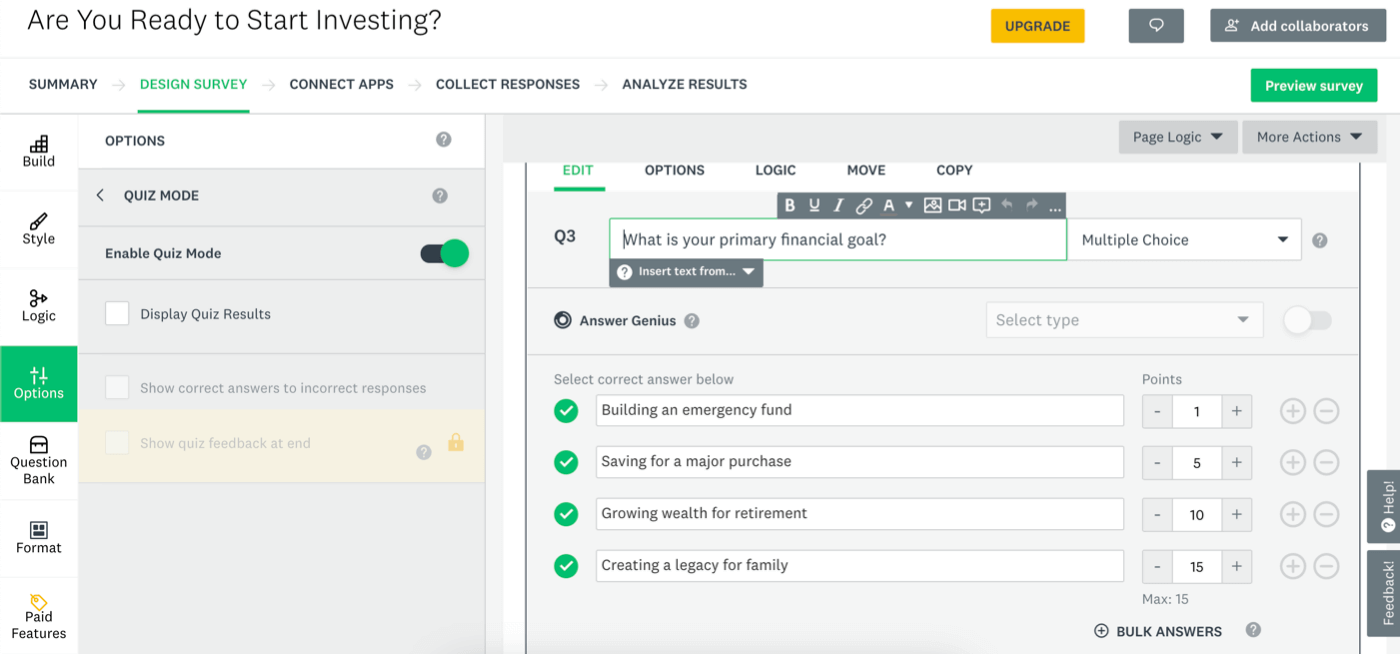Viewport: 1400px width, 654px height.
Task: Insert an image into the question
Action: click(933, 205)
